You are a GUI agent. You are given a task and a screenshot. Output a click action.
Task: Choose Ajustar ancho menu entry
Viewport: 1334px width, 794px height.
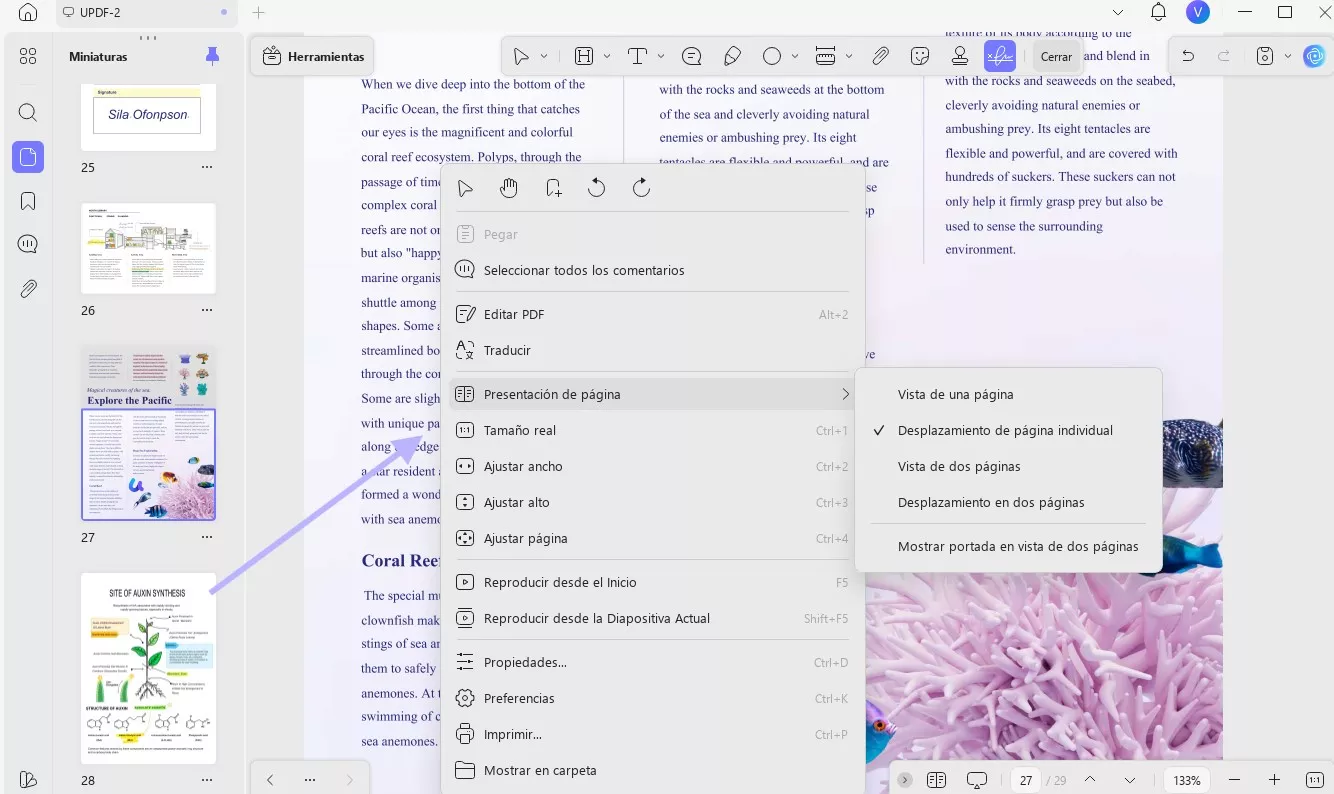click(652, 466)
